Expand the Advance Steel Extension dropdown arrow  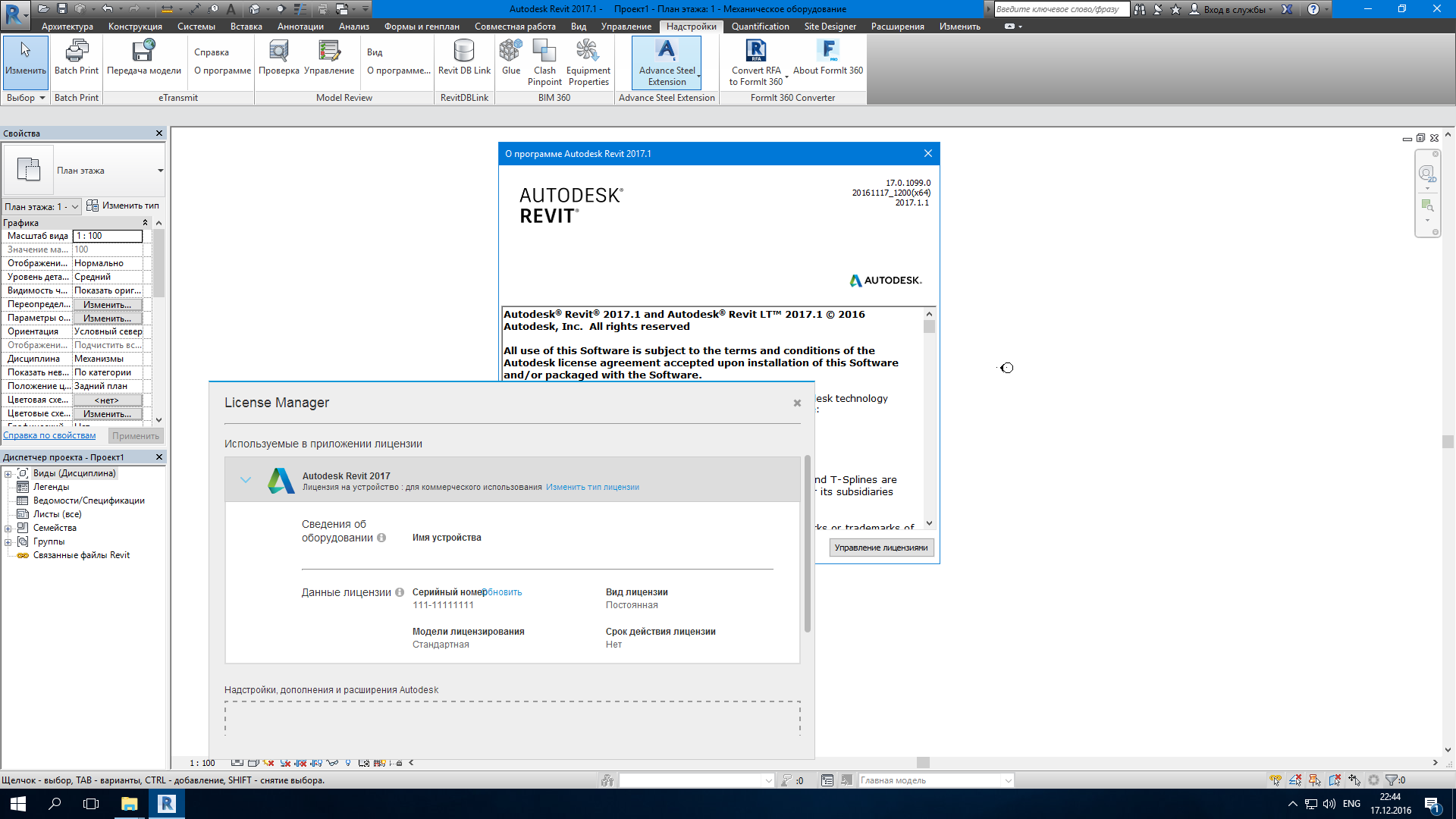pyautogui.click(x=698, y=76)
